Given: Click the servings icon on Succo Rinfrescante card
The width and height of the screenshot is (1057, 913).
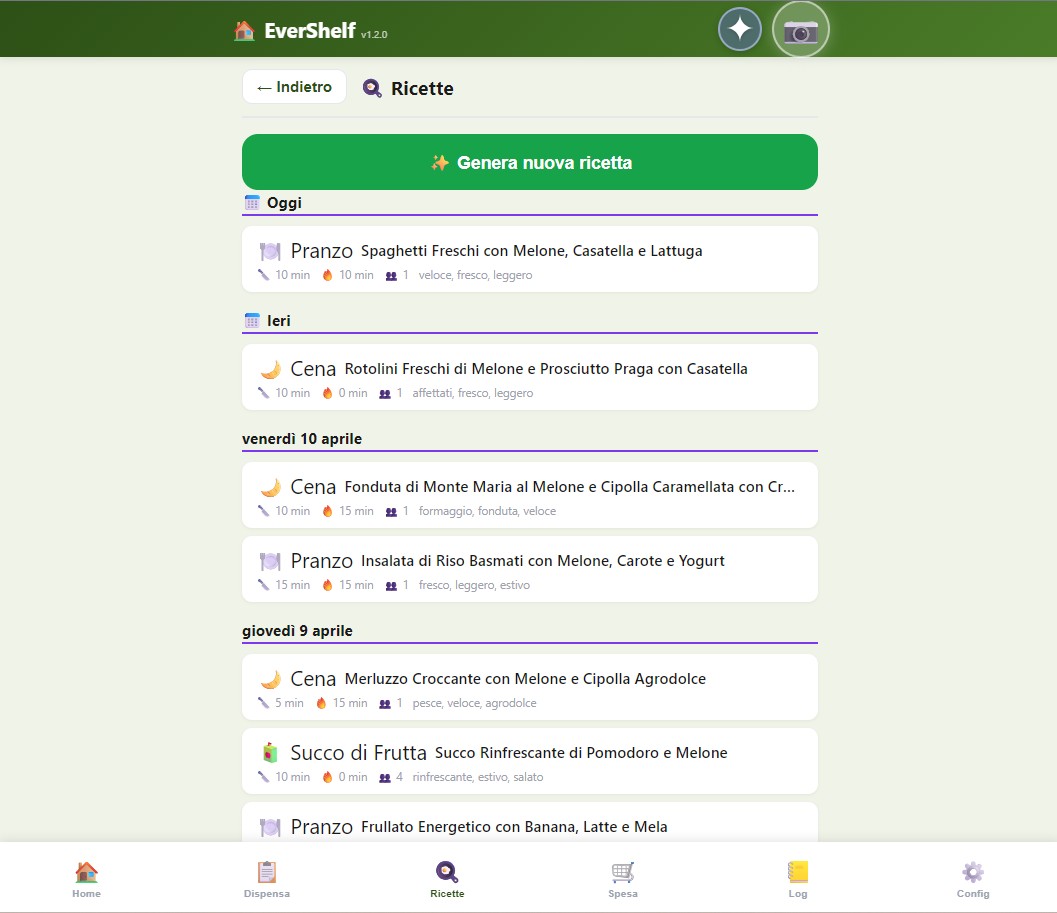Looking at the screenshot, I should (x=385, y=777).
